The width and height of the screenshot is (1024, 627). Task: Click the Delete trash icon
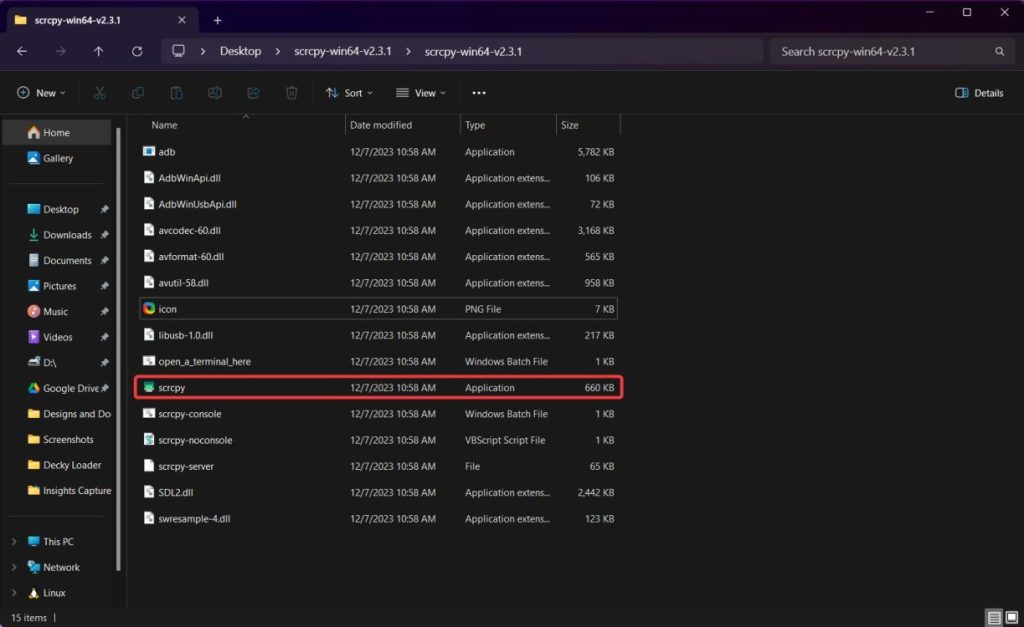pos(291,93)
